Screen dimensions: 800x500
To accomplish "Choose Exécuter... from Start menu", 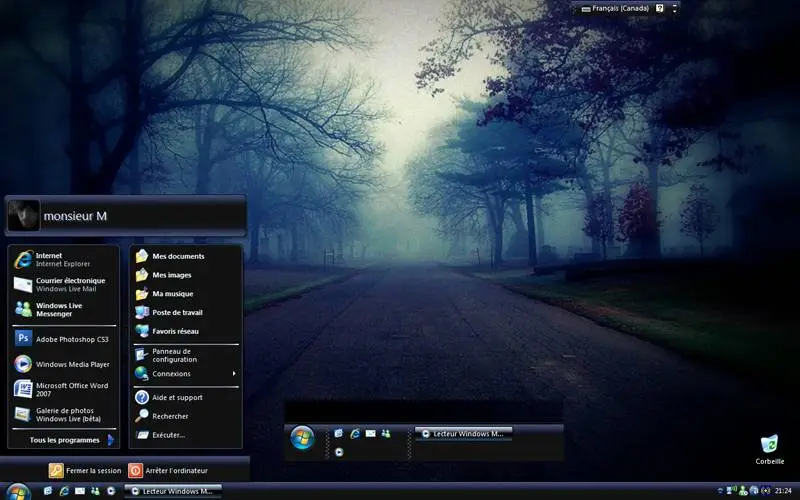I will tap(186, 435).
